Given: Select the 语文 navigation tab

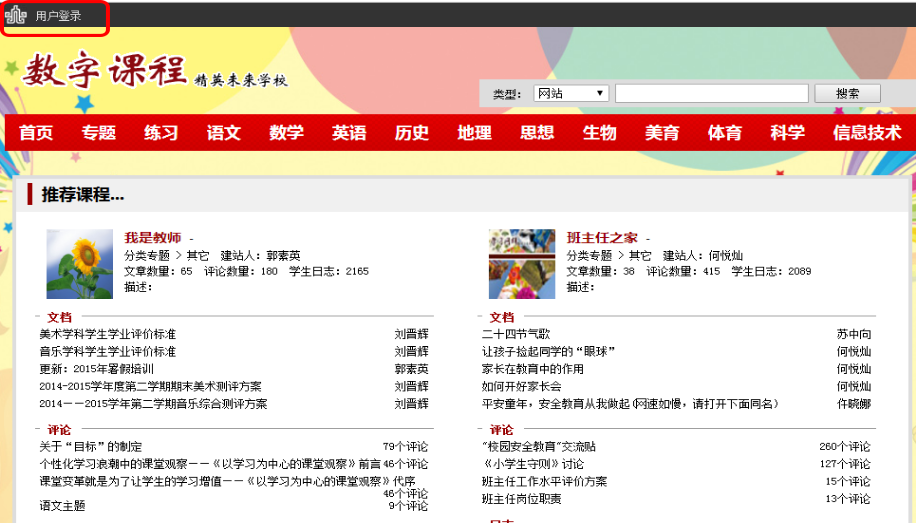Looking at the screenshot, I should pyautogui.click(x=224, y=133).
